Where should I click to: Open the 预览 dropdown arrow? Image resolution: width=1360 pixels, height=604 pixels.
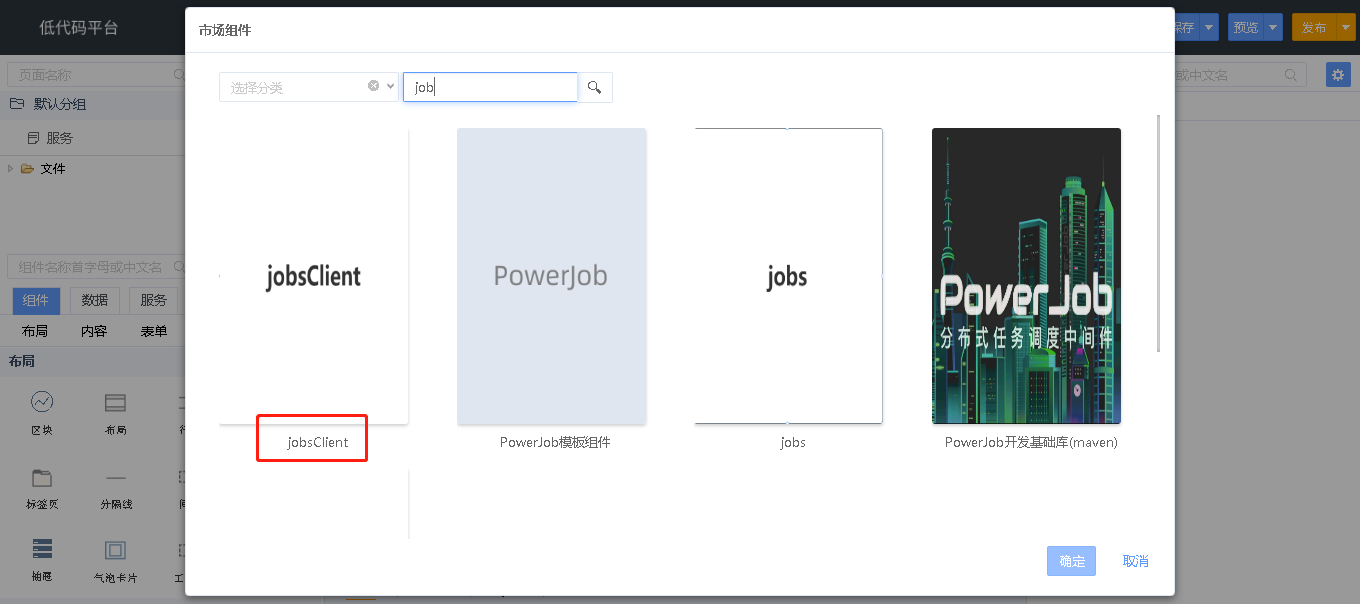pyautogui.click(x=1273, y=28)
